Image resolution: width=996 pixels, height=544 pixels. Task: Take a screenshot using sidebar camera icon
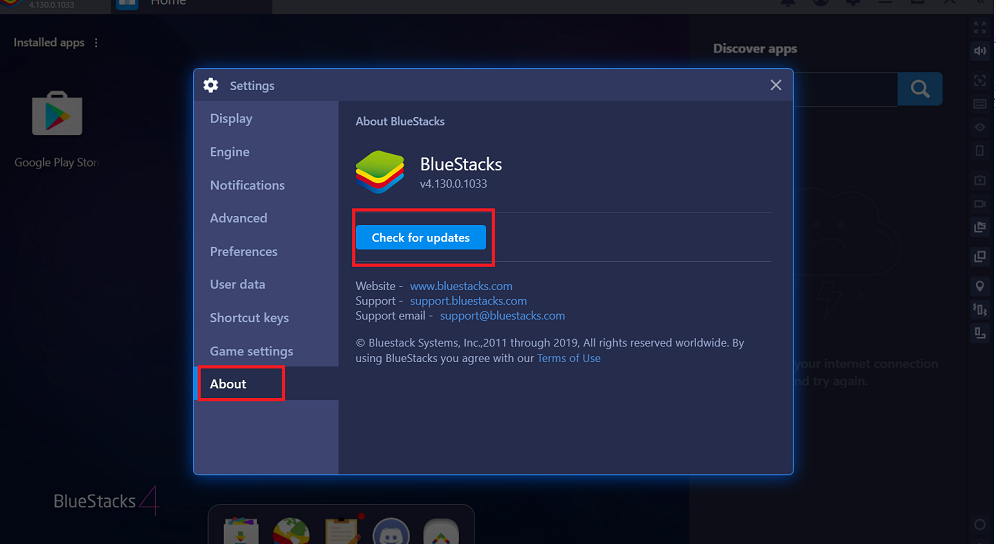point(979,180)
